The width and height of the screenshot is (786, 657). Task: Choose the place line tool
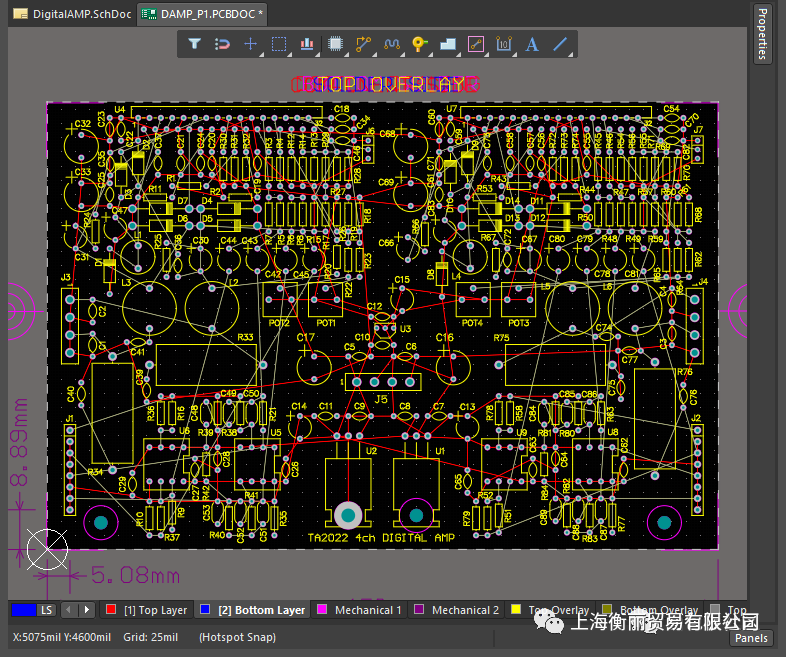pos(560,44)
